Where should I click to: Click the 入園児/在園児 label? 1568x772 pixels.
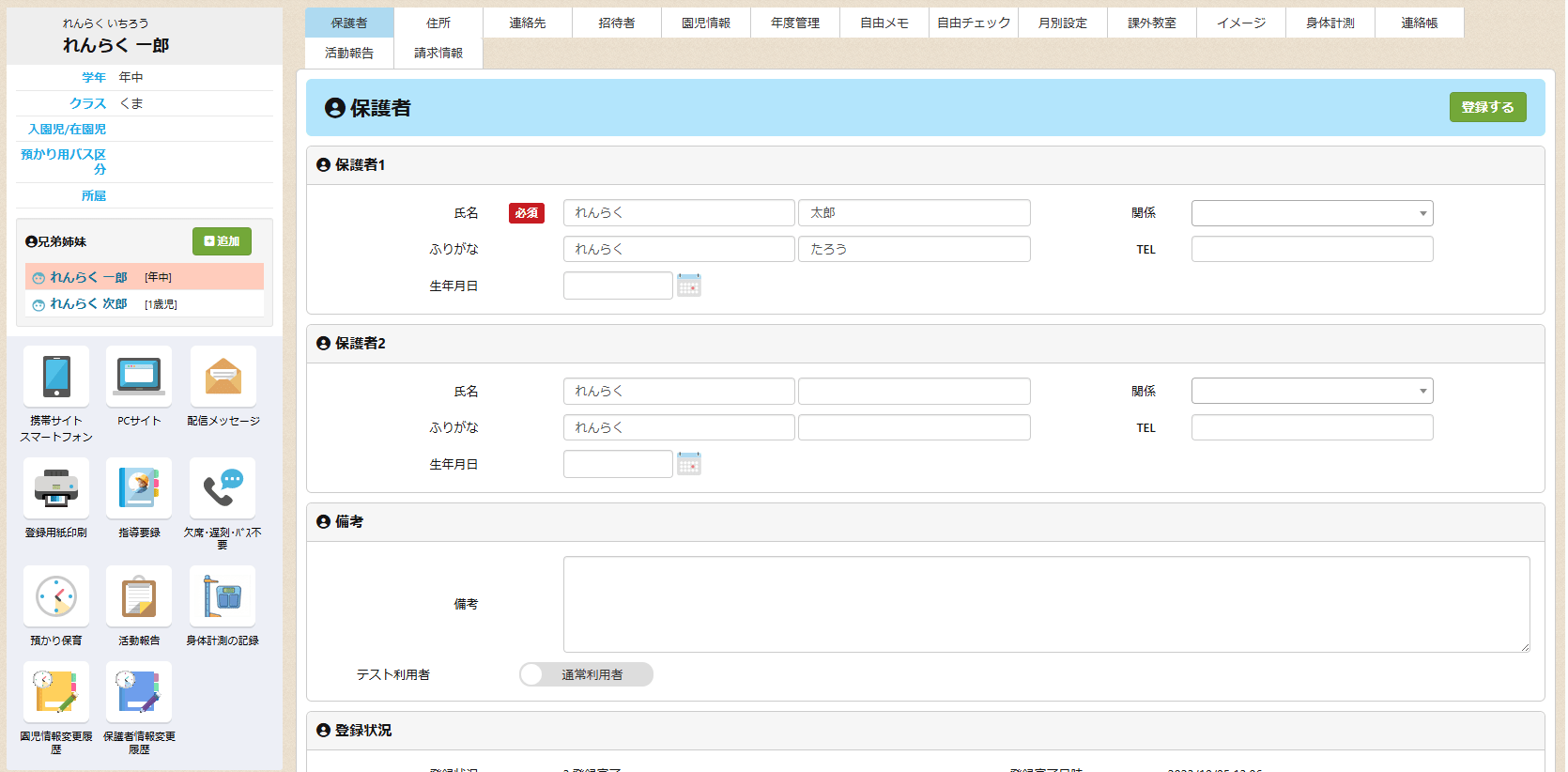tap(67, 130)
